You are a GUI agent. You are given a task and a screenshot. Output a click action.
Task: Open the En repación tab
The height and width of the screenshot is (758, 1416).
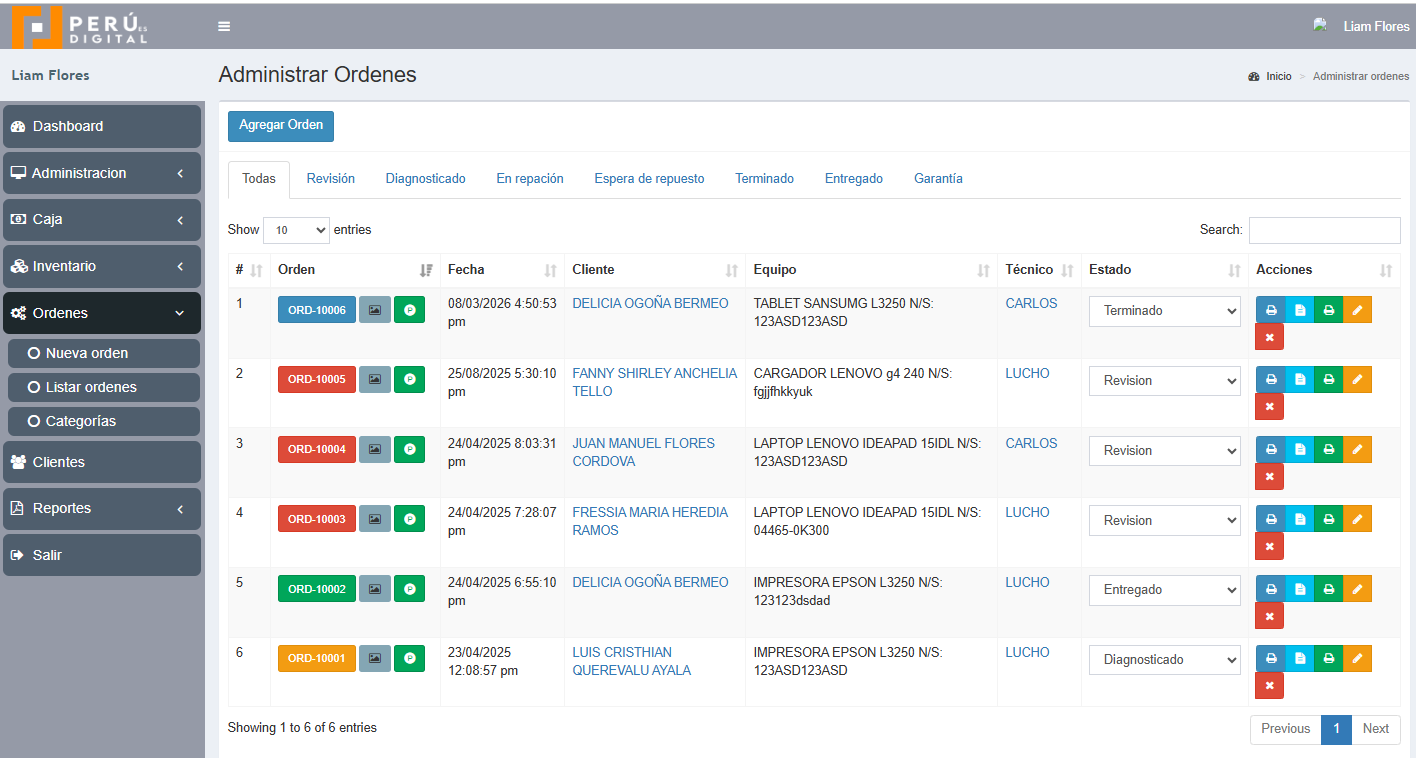click(x=530, y=179)
